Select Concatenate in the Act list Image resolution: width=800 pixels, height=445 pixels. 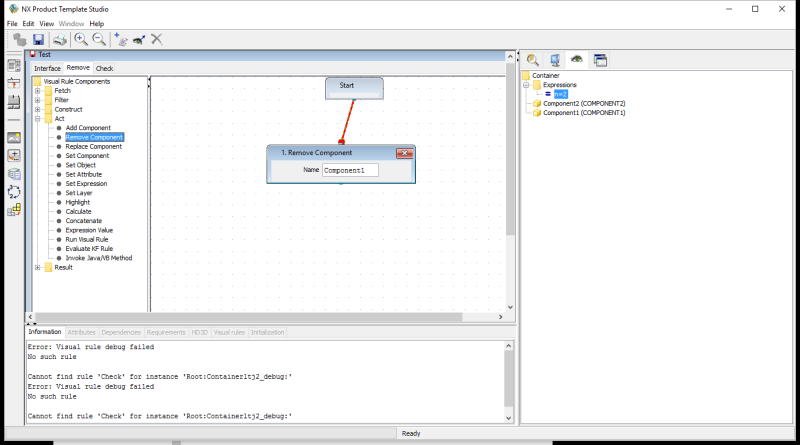pos(84,221)
